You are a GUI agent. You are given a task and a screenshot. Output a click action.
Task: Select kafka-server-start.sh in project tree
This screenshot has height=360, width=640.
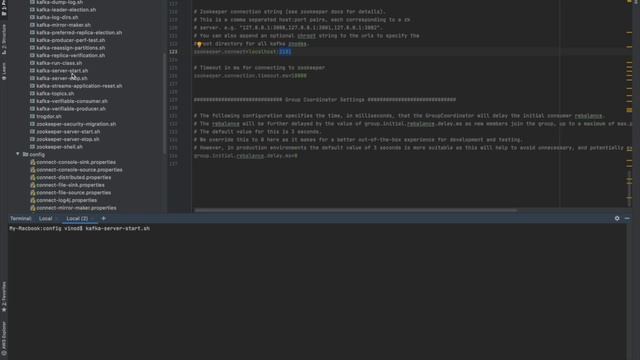[x=62, y=71]
